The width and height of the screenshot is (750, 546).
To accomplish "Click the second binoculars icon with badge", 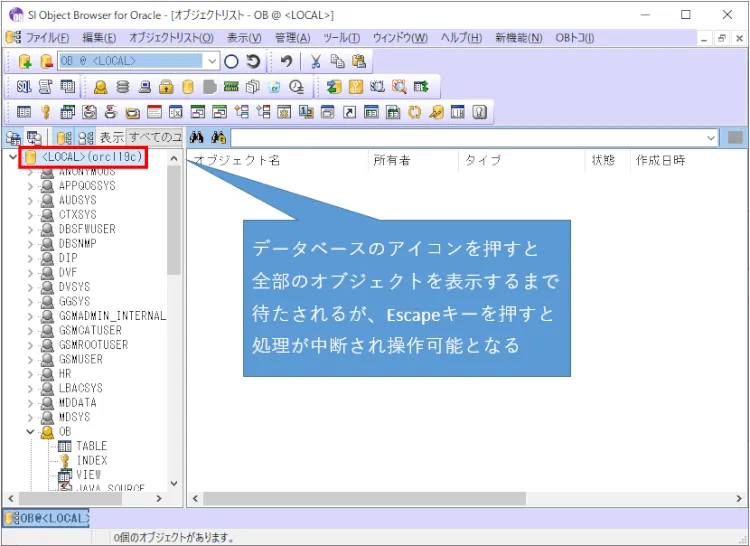I will tap(218, 138).
